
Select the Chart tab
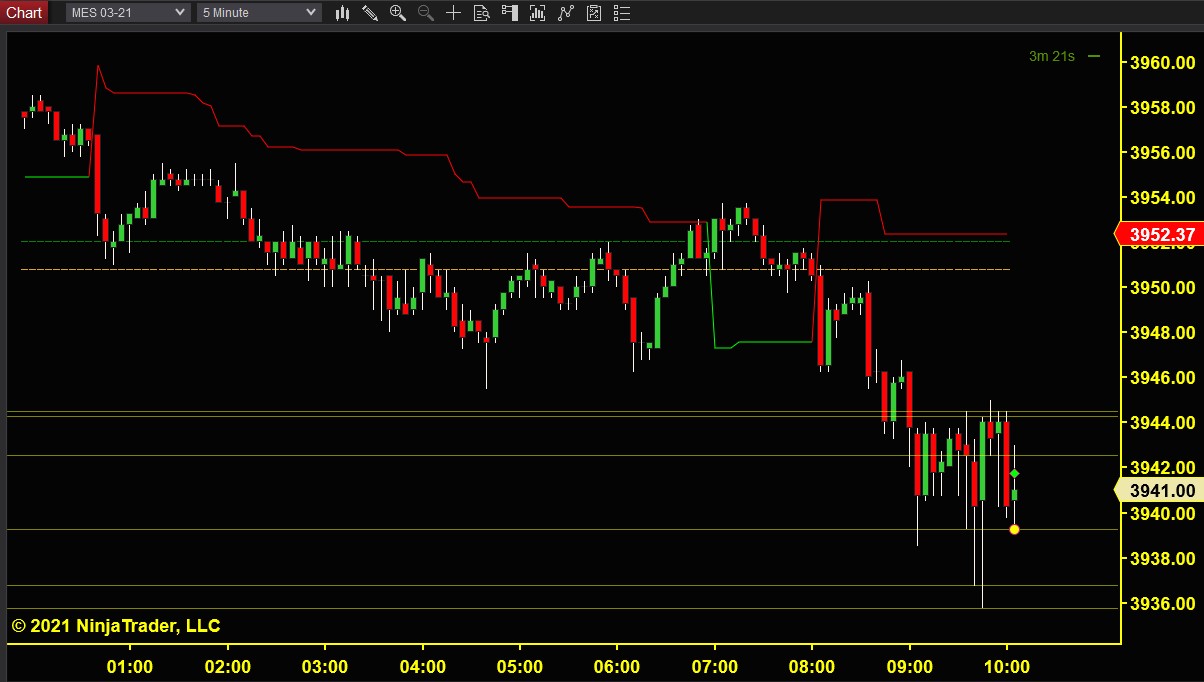pyautogui.click(x=24, y=12)
